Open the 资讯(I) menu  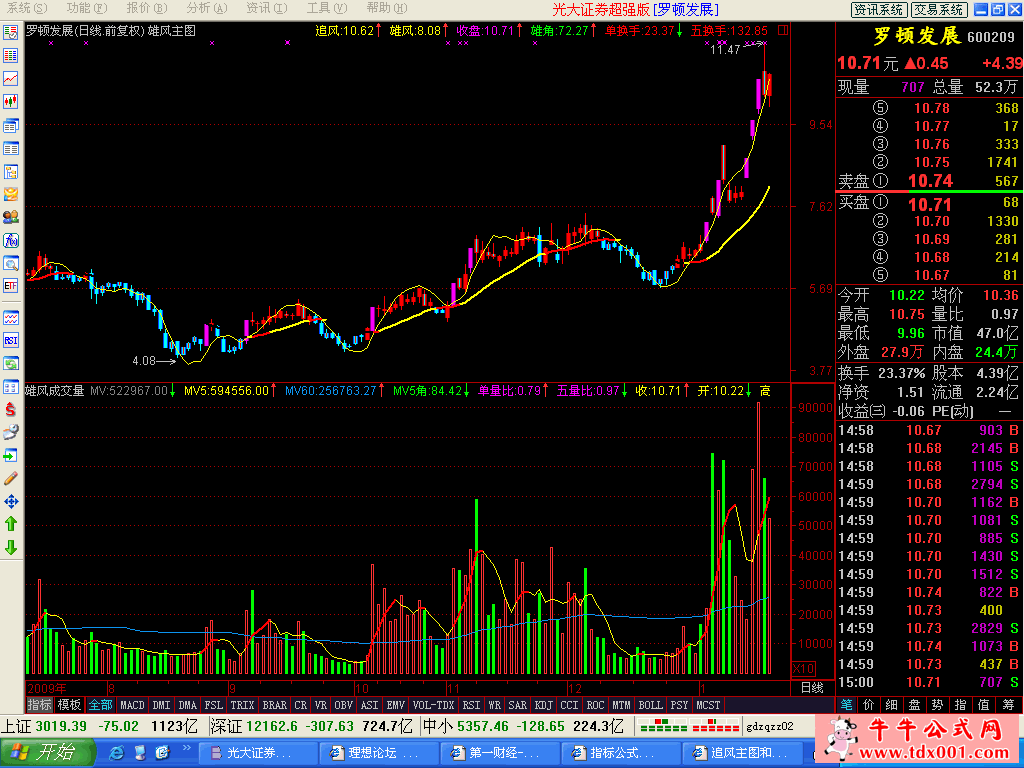(x=266, y=8)
